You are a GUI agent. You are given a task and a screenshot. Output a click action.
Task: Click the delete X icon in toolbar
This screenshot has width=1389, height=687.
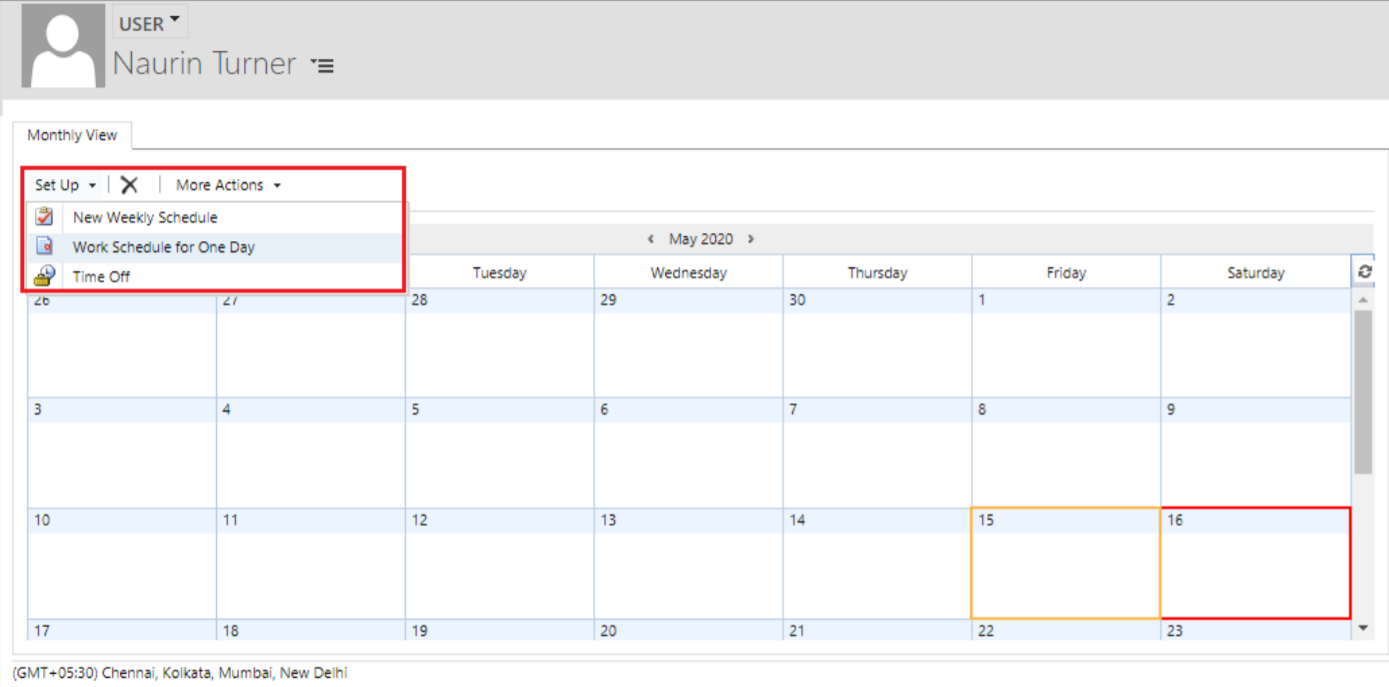point(129,185)
